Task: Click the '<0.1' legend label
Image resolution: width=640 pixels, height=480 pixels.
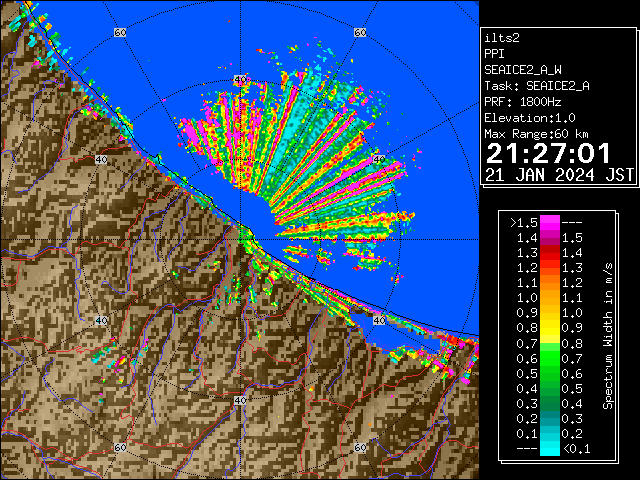Action: [x=576, y=449]
